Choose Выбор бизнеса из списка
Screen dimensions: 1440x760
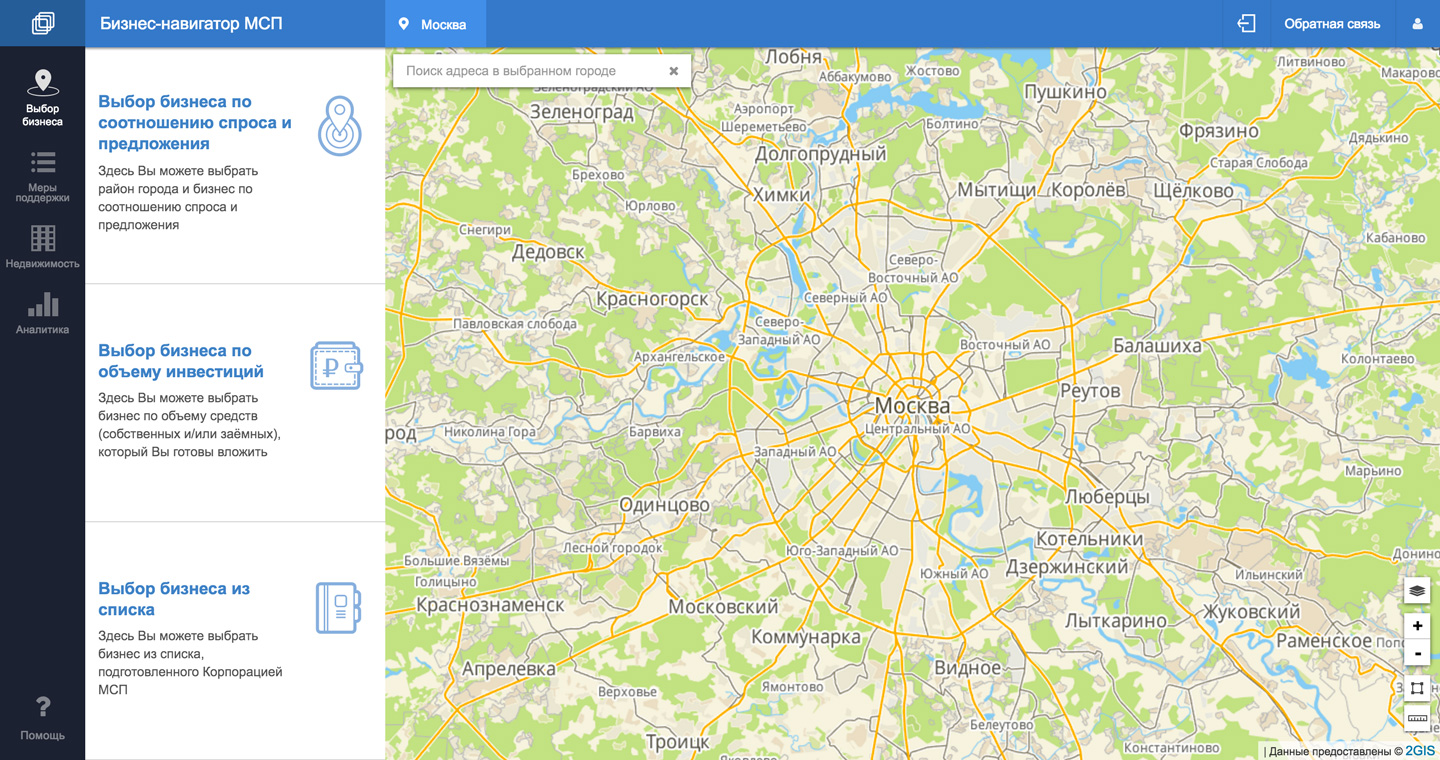tap(174, 599)
